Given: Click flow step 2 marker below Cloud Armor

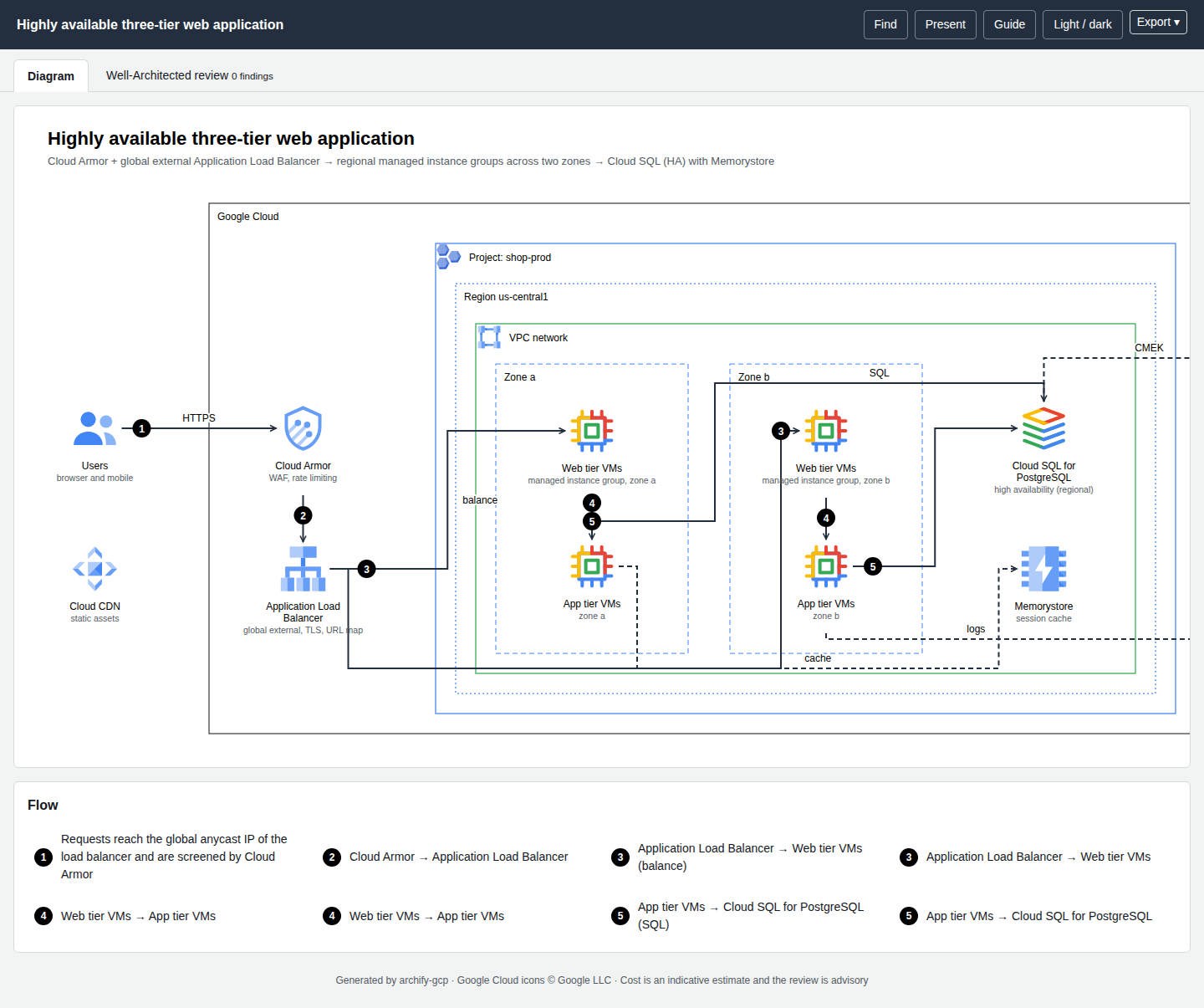Looking at the screenshot, I should tap(304, 515).
